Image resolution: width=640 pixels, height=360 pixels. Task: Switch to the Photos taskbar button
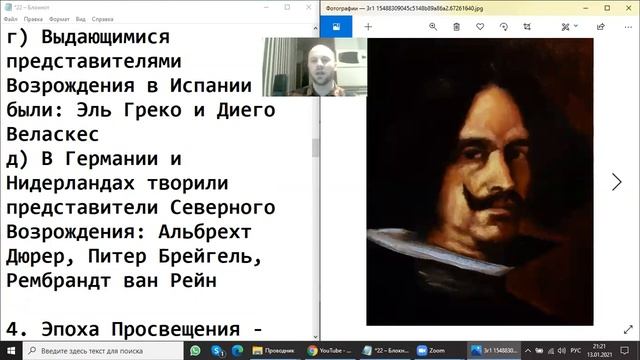coord(494,351)
